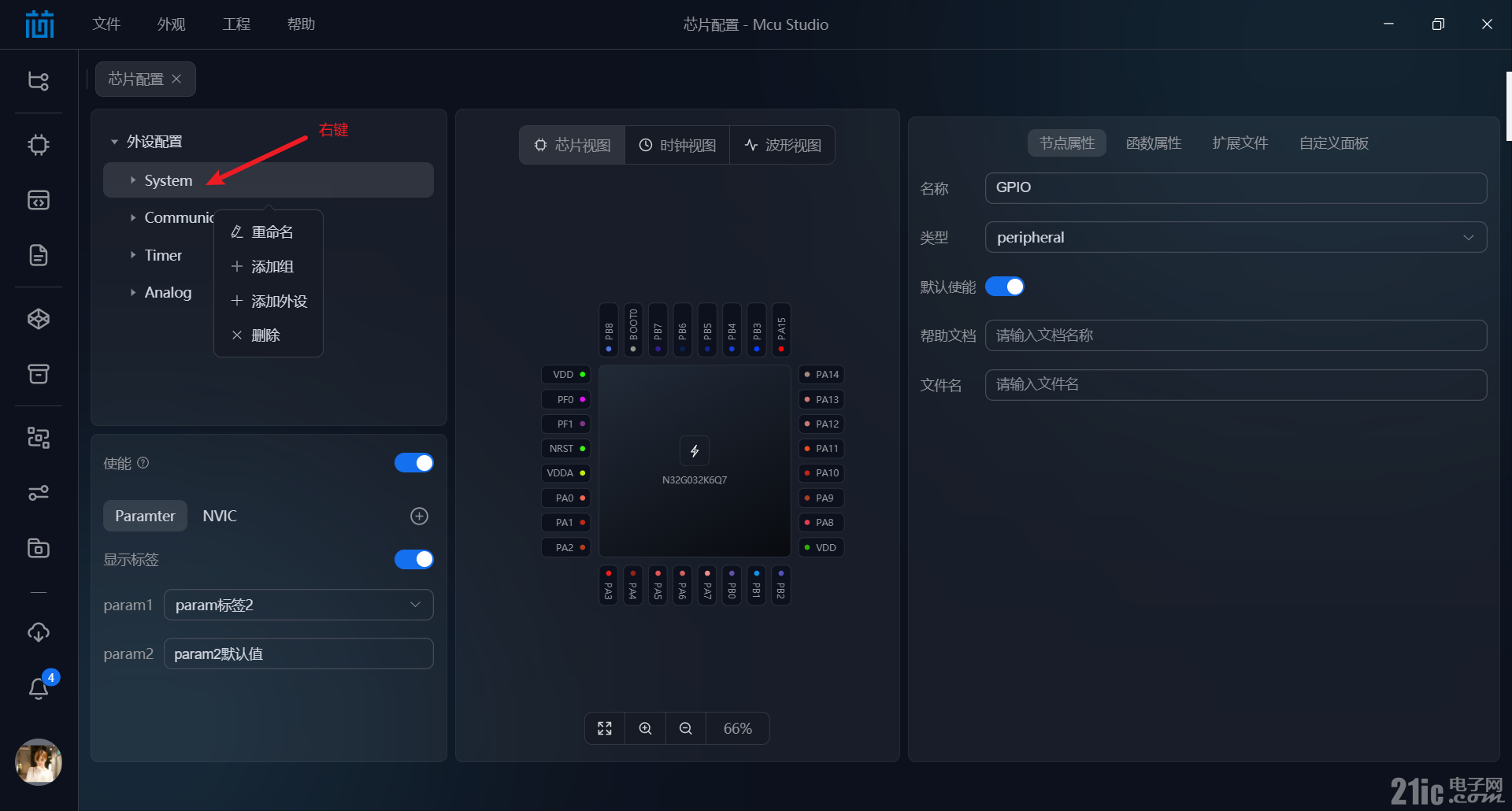Click the add parameter plus icon
The height and width of the screenshot is (811, 1512).
(x=420, y=516)
